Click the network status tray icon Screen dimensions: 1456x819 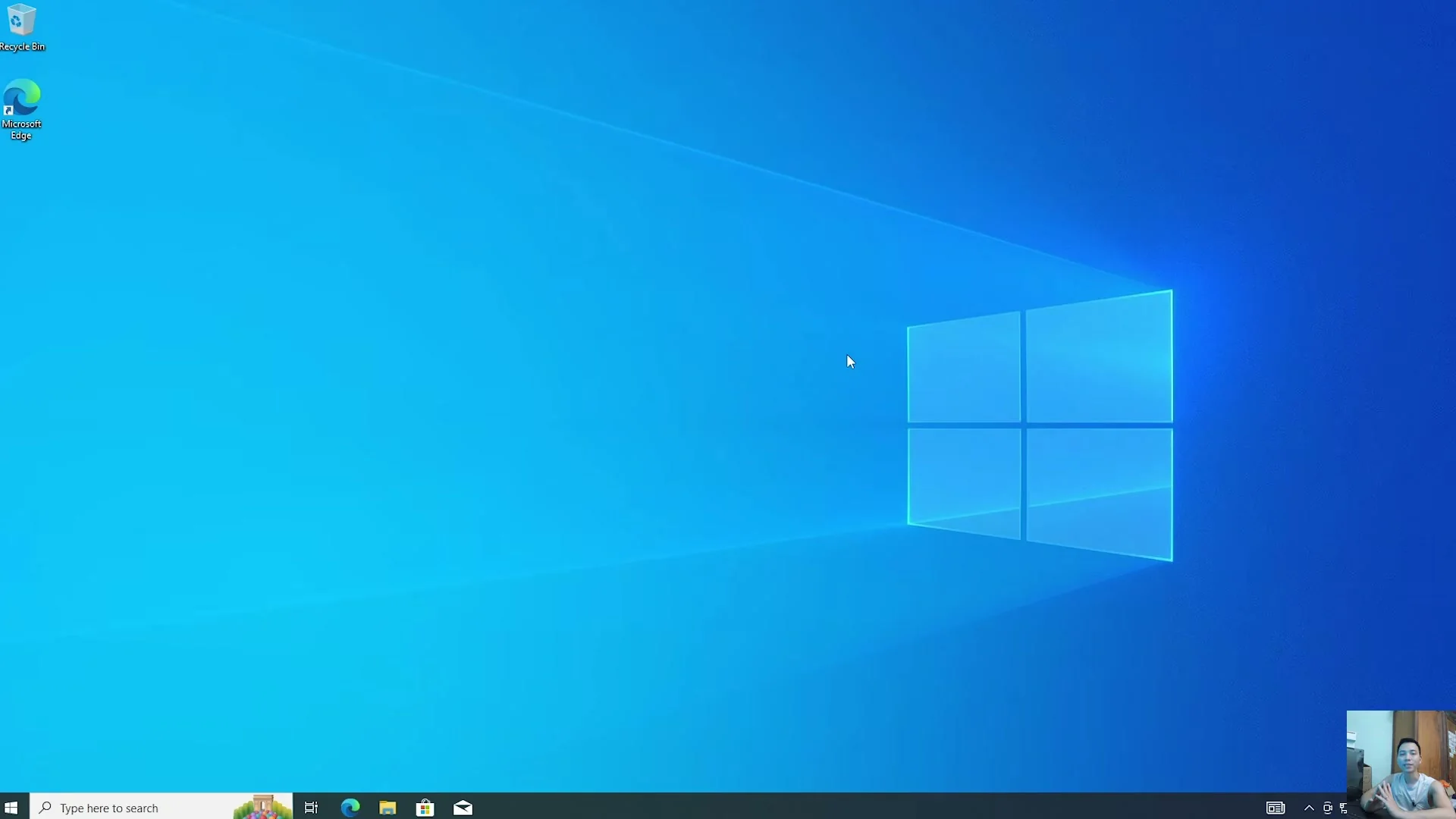[x=1343, y=808]
